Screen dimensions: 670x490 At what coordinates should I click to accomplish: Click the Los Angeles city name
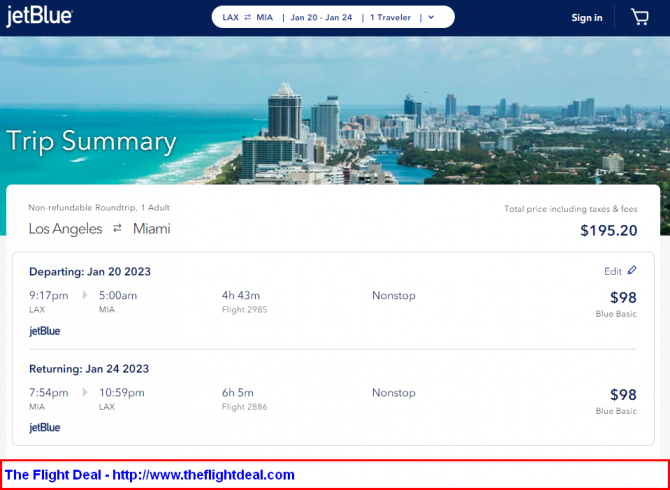65,229
